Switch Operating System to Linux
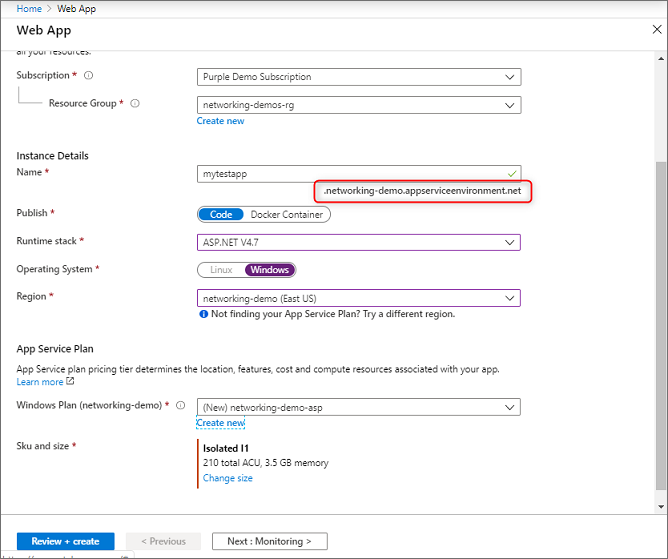 221,270
